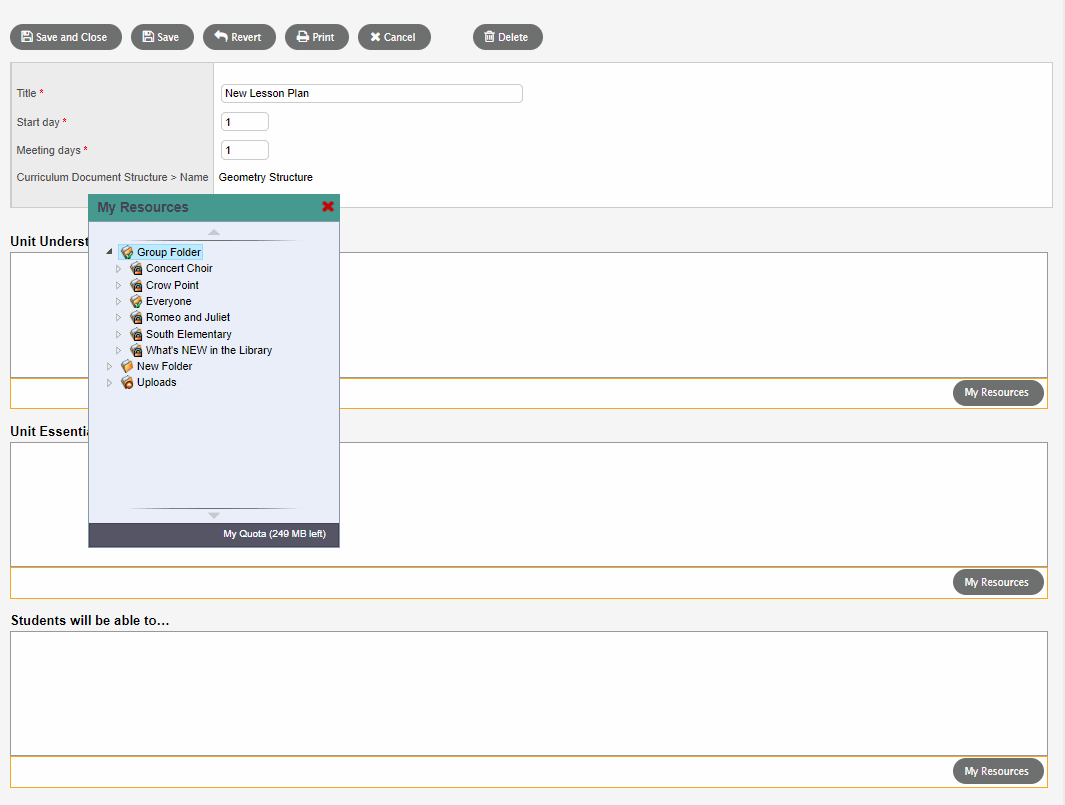Click the Group Folder icon

point(127,253)
